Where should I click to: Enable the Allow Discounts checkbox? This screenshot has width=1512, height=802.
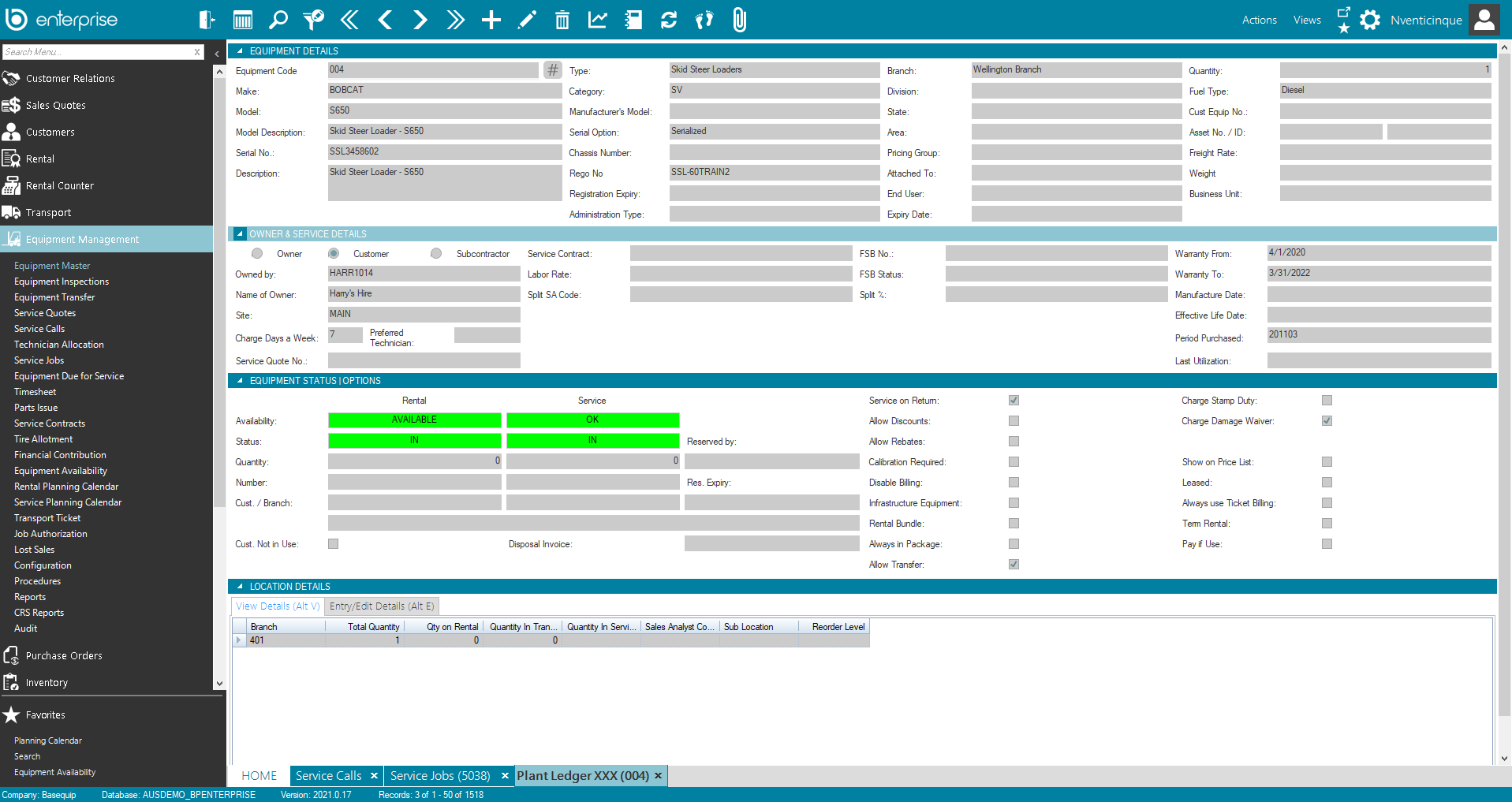point(1013,420)
